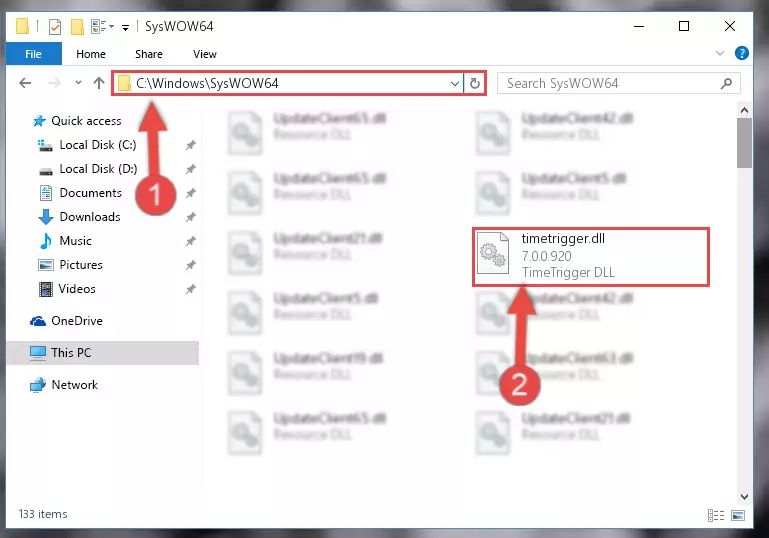
Task: Click the Properties icon in quick access toolbar
Action: tap(55, 26)
